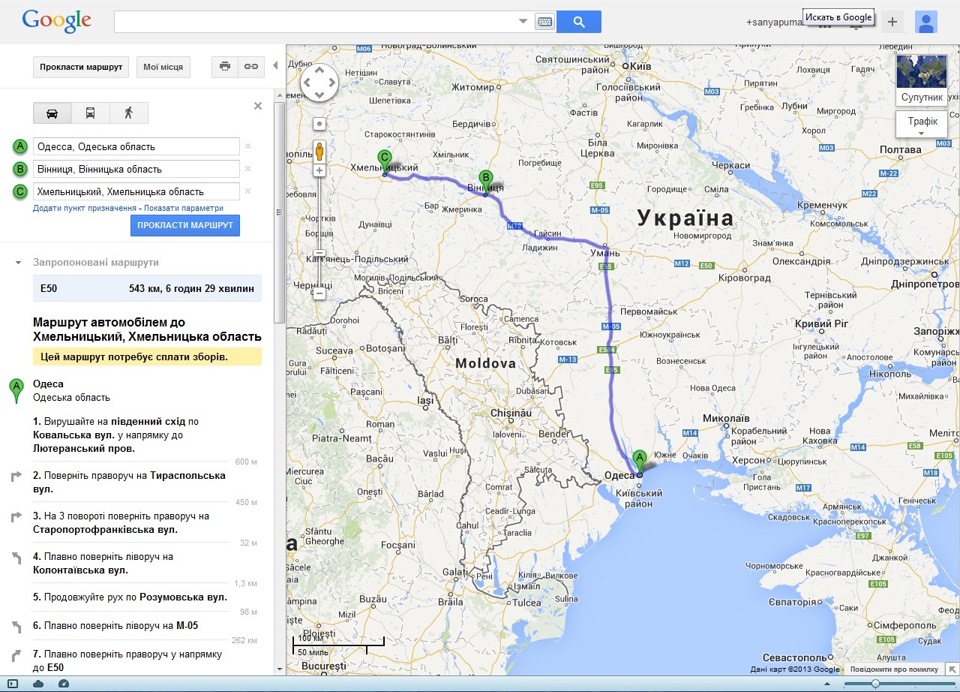Image resolution: width=960 pixels, height=692 pixels.
Task: Click the printer icon
Action: tap(225, 67)
